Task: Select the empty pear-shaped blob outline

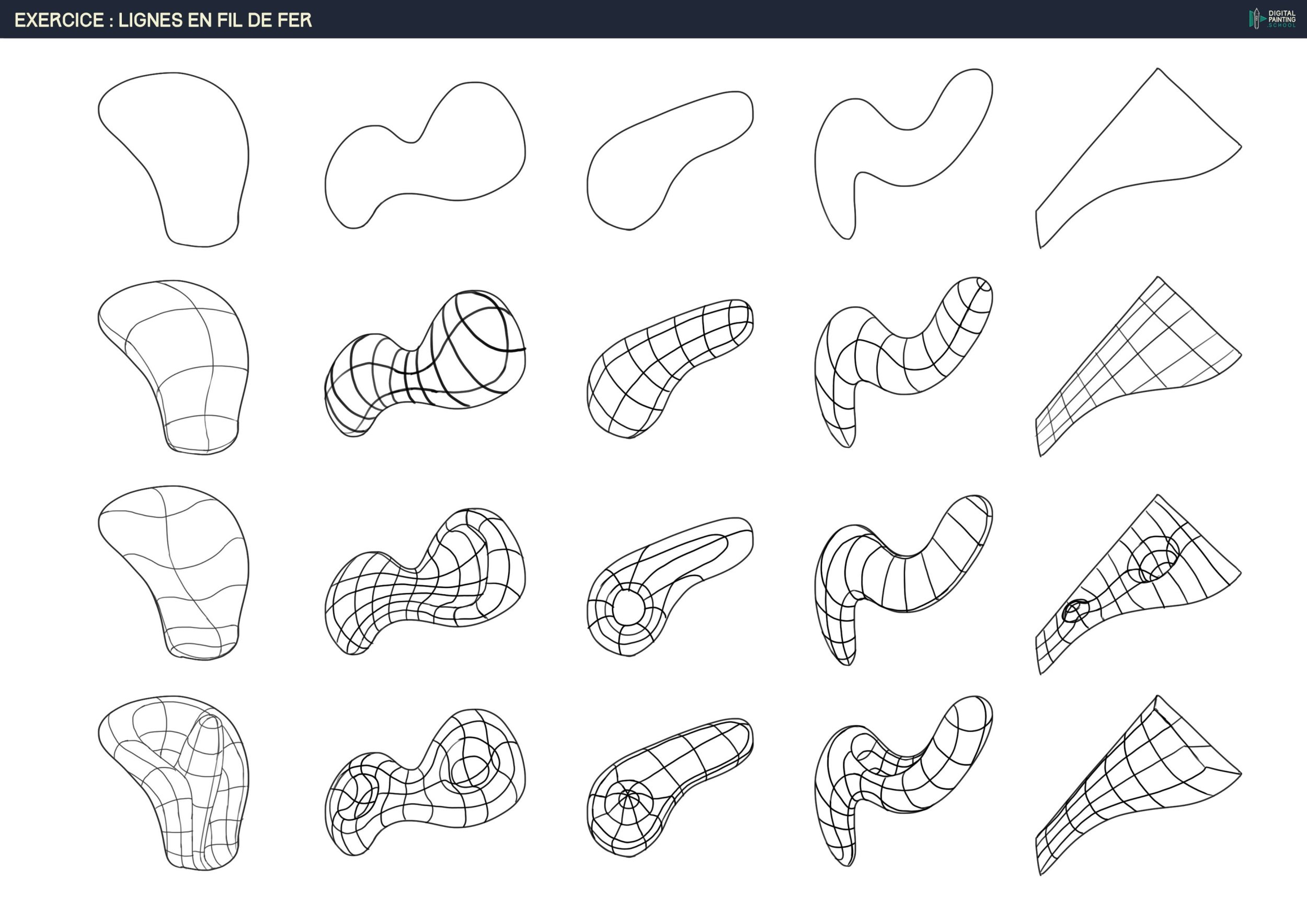Action: (181, 154)
